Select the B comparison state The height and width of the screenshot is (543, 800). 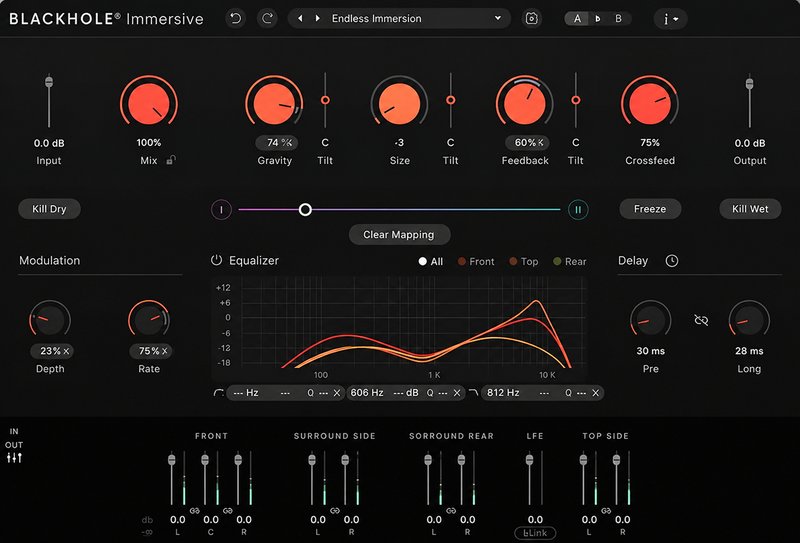point(618,19)
